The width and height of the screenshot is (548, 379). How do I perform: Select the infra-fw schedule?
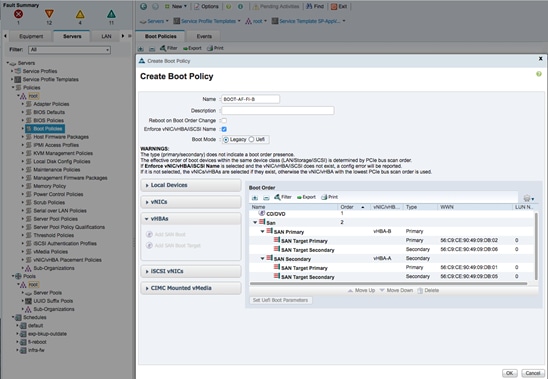[36, 350]
